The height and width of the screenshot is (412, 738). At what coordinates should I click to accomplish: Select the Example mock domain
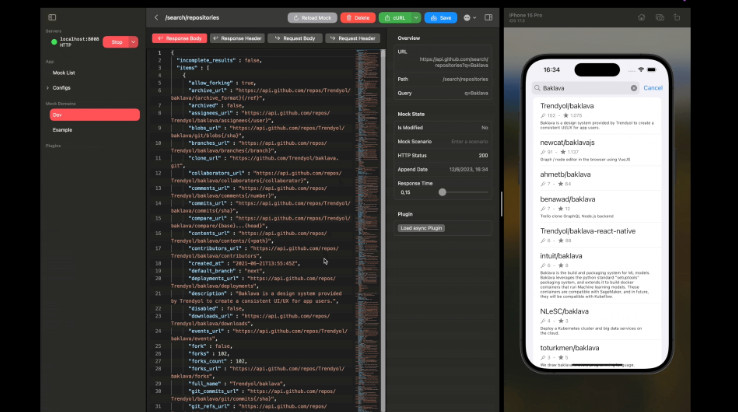tap(63, 130)
